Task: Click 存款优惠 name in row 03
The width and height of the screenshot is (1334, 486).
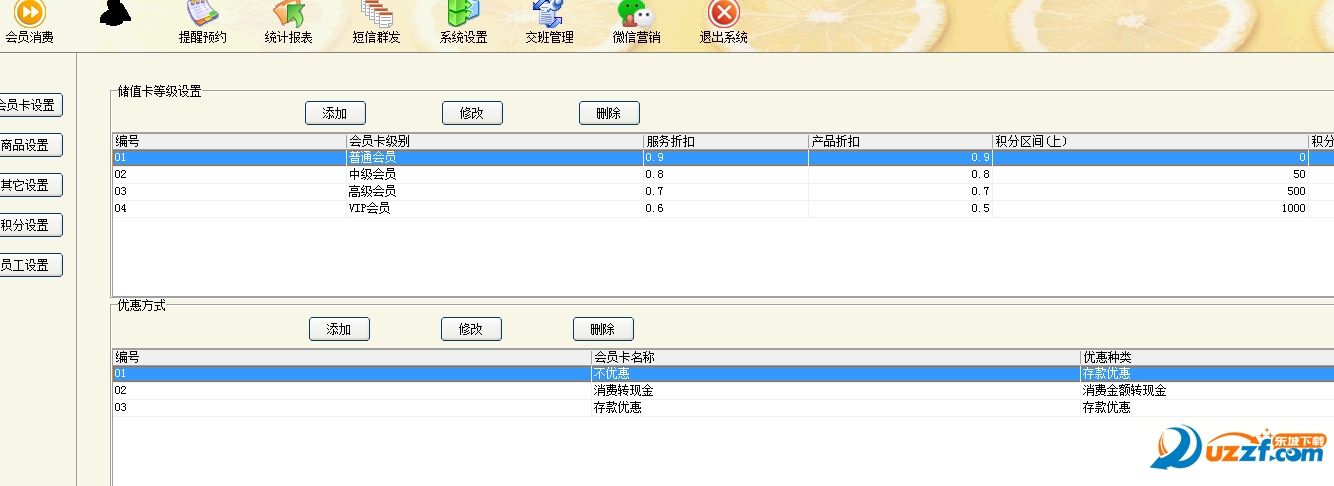Action: click(618, 408)
